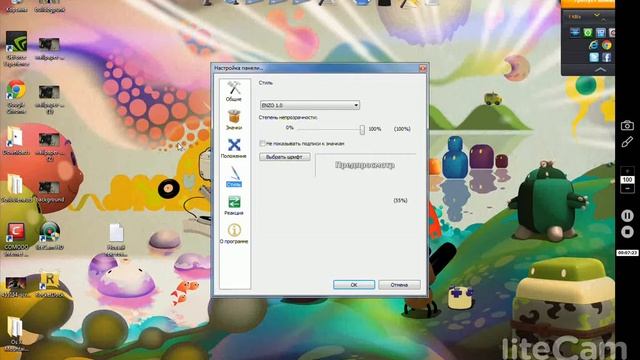Click the Предпросмотр preview area
Viewport: 640px width, 360px height.
click(365, 165)
